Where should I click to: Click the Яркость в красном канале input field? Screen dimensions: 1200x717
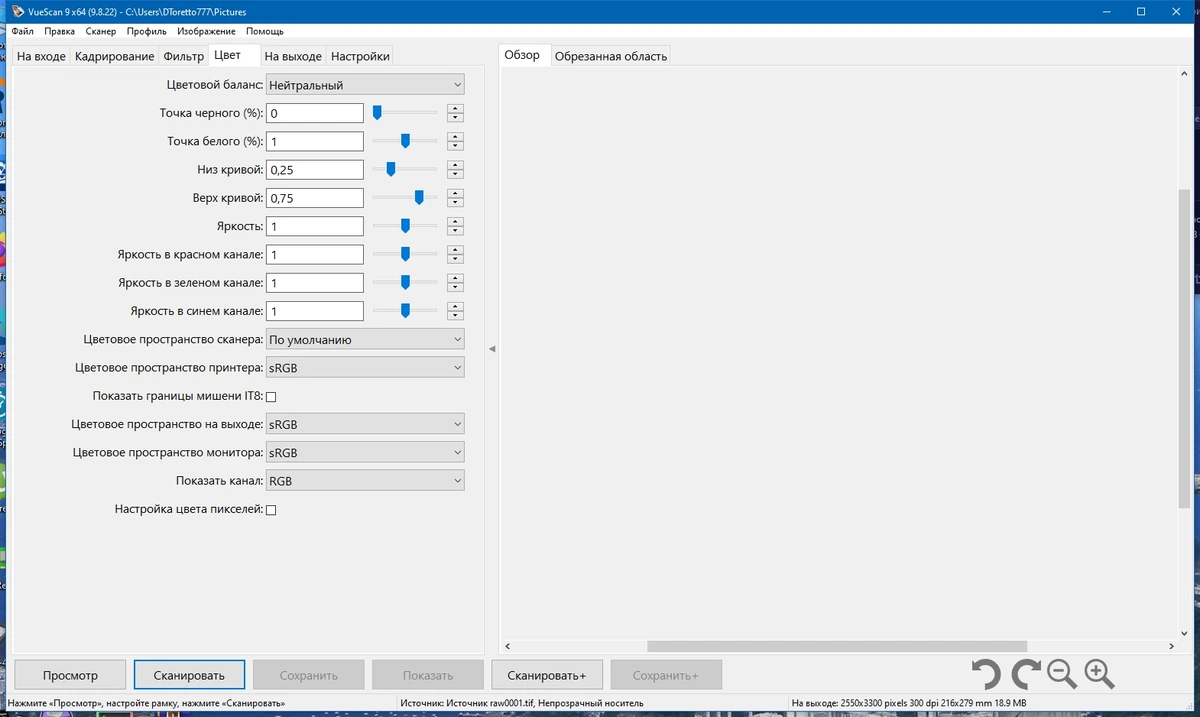click(x=315, y=254)
